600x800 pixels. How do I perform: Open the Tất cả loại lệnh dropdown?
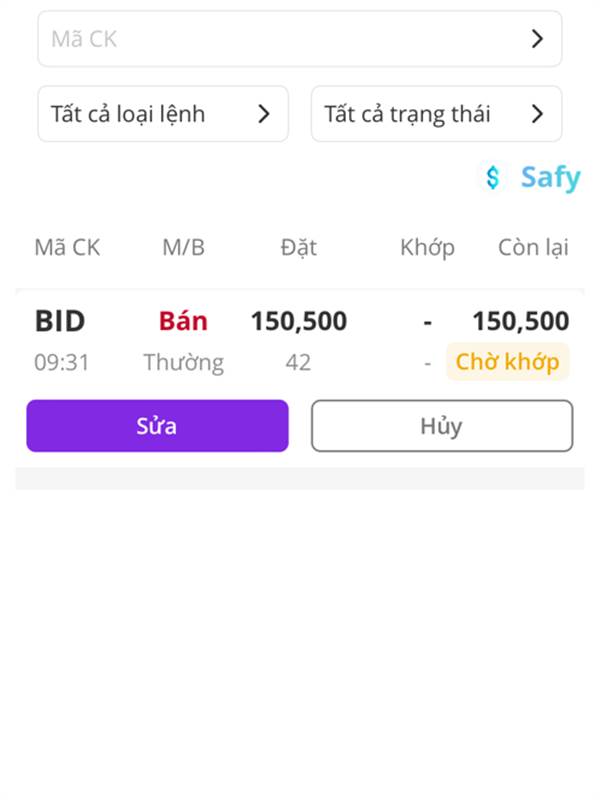[163, 114]
